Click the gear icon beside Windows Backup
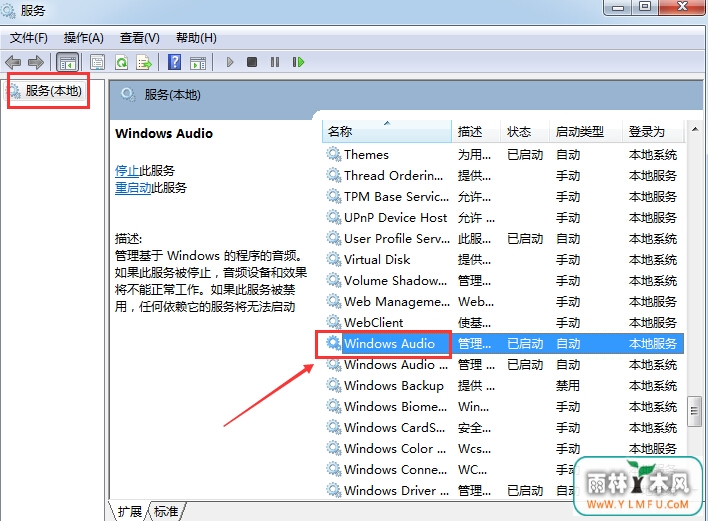 coord(334,386)
